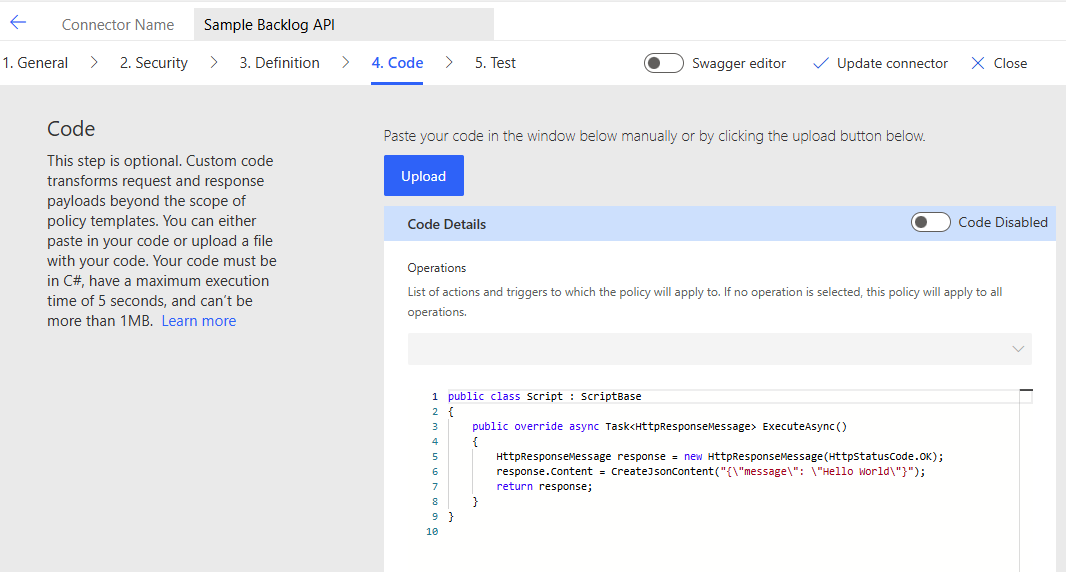Go to the 1. General tab
The height and width of the screenshot is (572, 1066).
pos(35,63)
